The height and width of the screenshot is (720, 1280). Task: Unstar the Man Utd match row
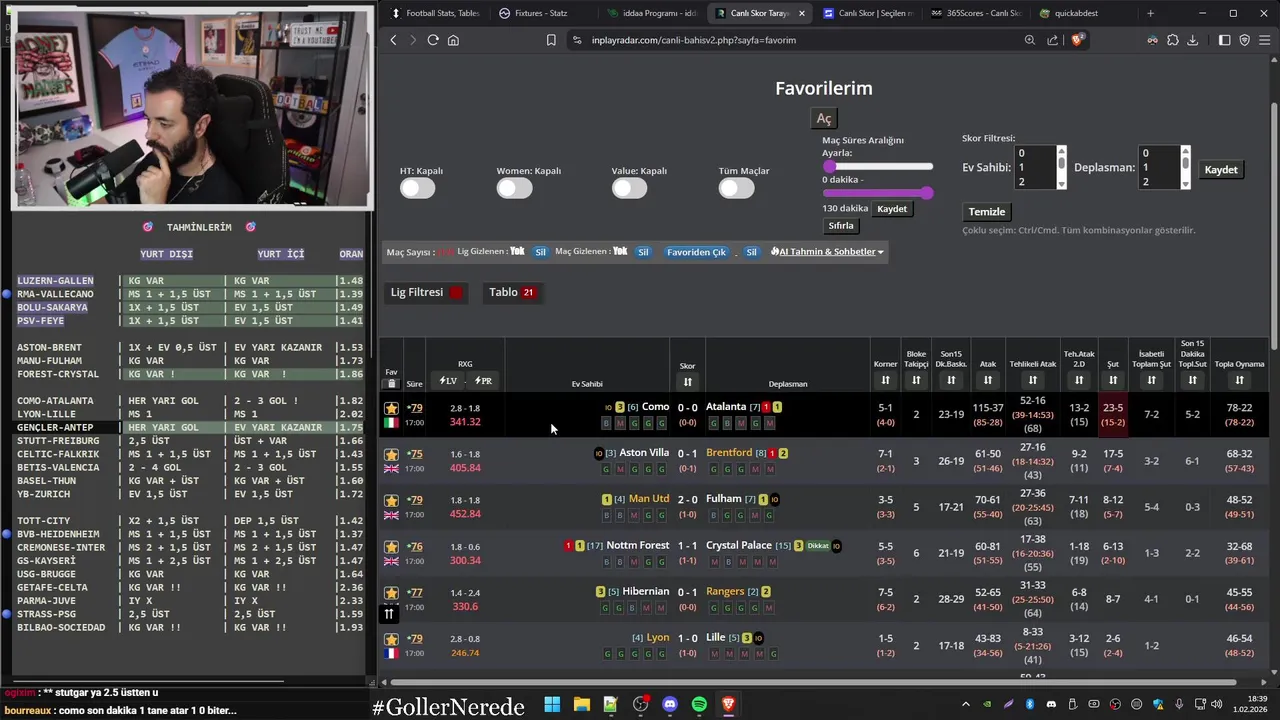click(391, 500)
